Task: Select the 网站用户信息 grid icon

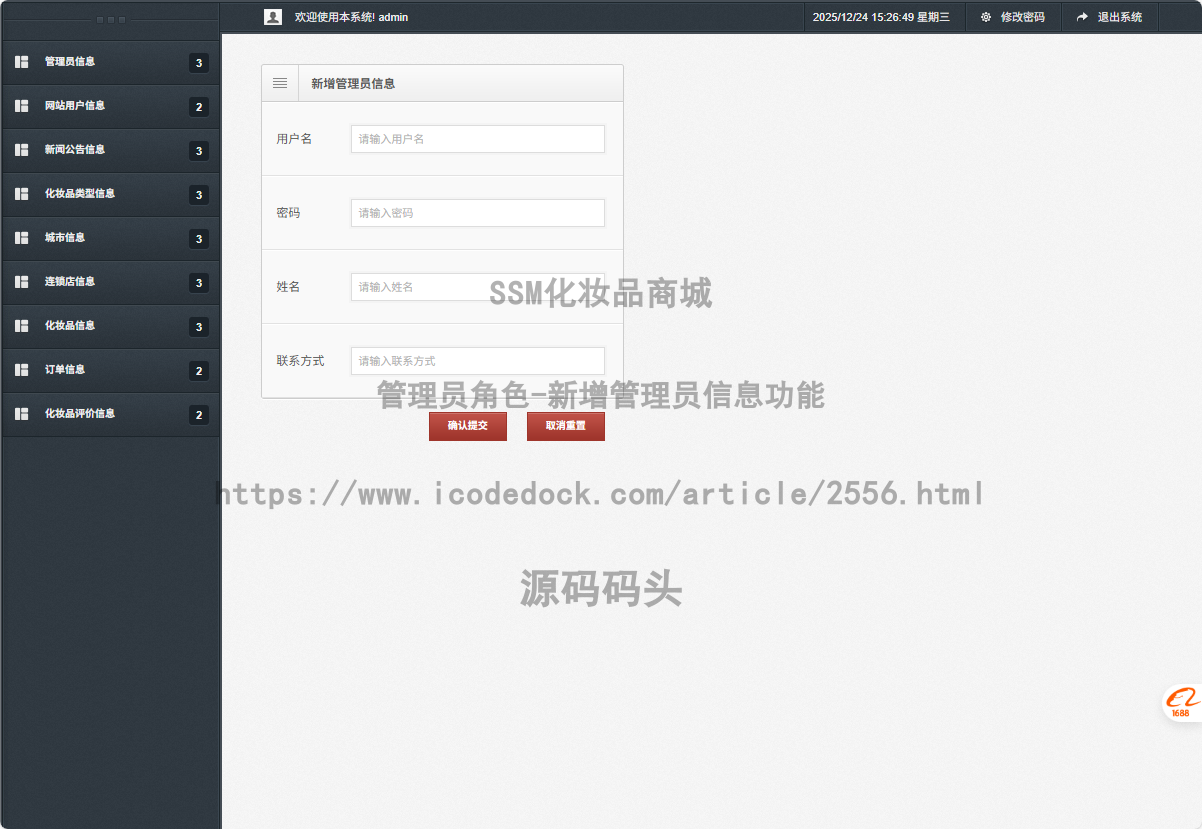Action: pos(21,106)
